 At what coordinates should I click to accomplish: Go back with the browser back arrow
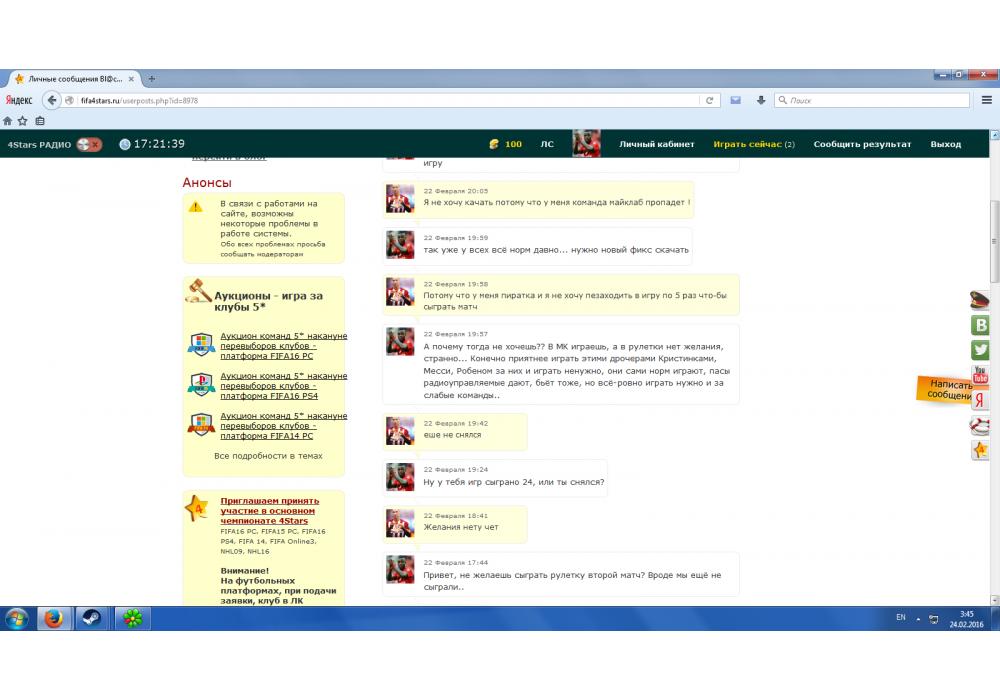52,100
